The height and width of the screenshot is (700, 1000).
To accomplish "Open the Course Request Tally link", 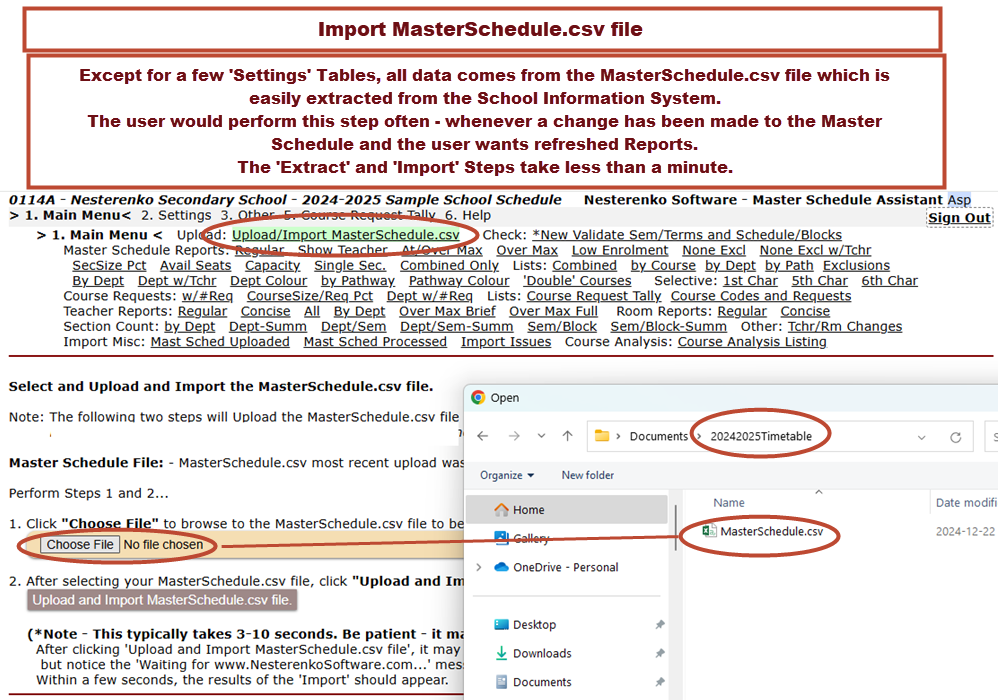I will [594, 296].
